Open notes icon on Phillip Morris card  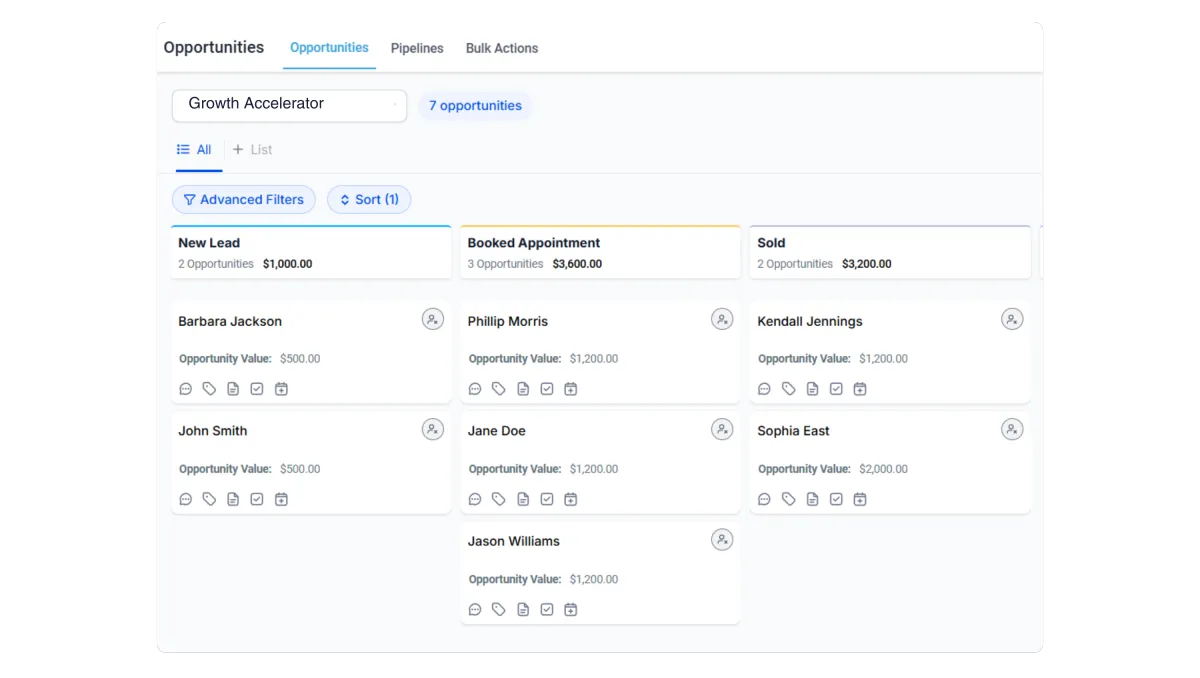tap(523, 389)
